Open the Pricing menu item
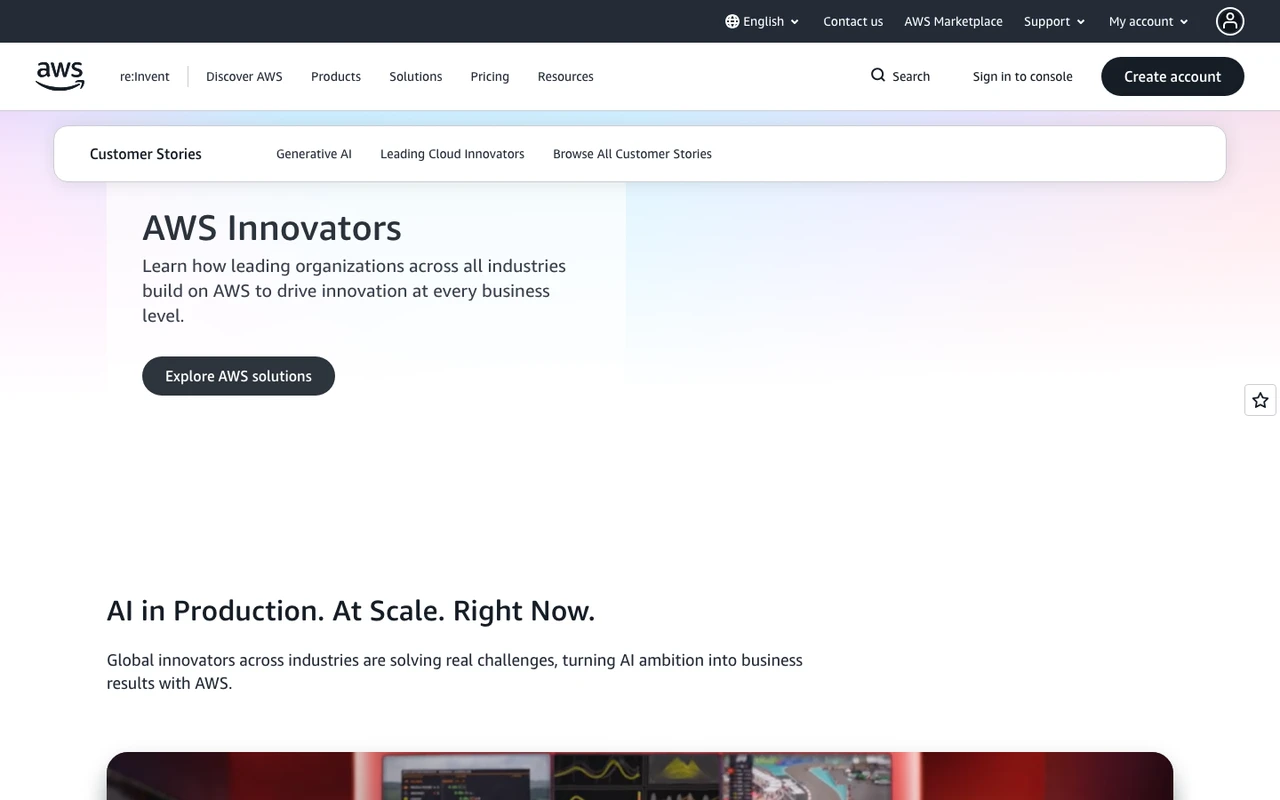This screenshot has width=1280, height=800. [490, 76]
